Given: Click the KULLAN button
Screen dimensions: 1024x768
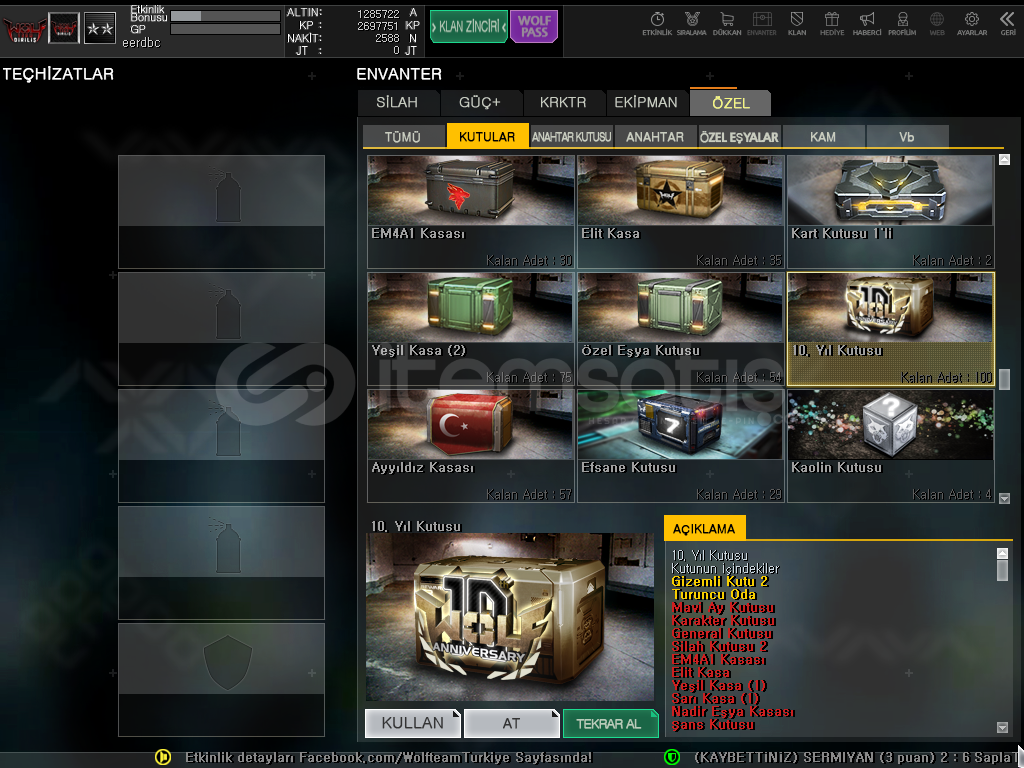Looking at the screenshot, I should point(413,723).
